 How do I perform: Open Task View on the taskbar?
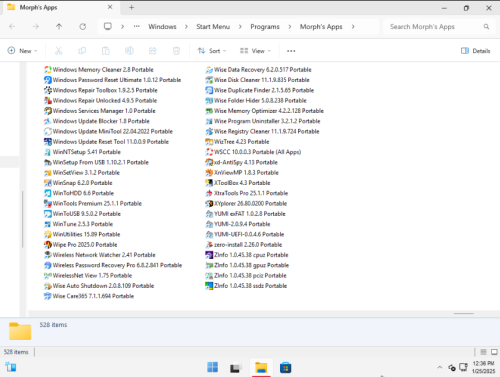coord(236,367)
